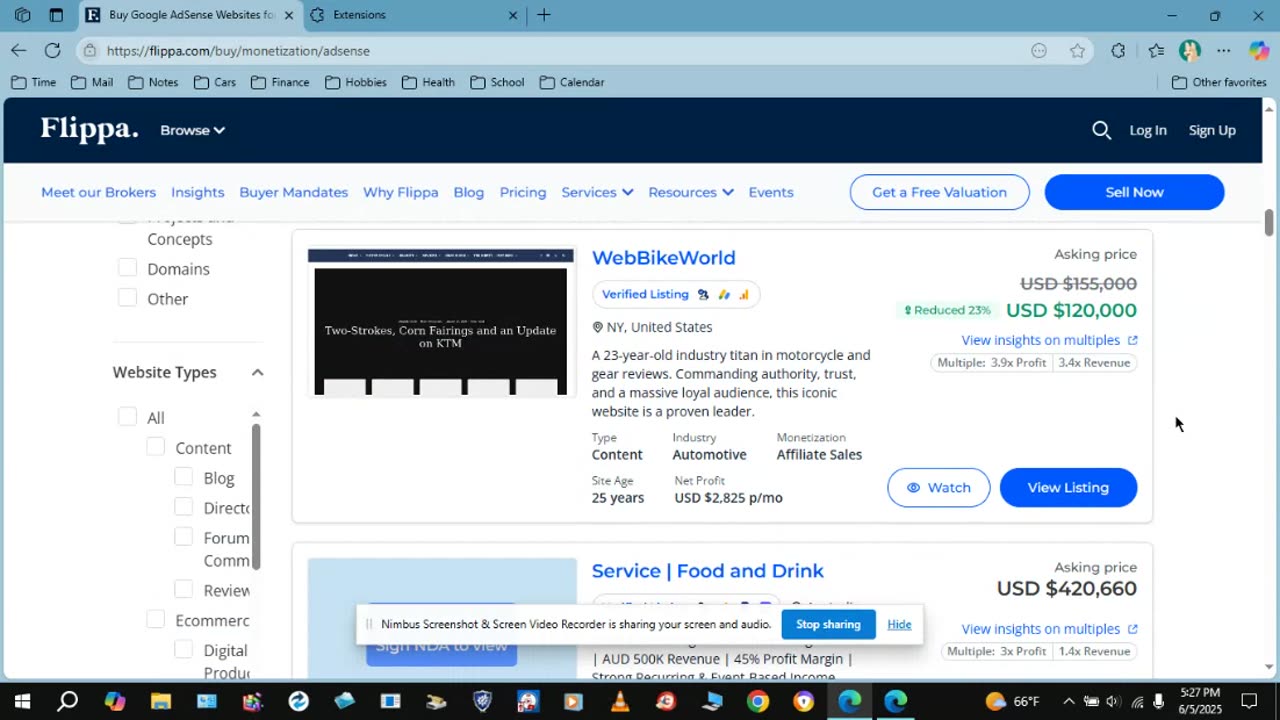Open external link icon beside WebBikeWorld insights

1132,340
